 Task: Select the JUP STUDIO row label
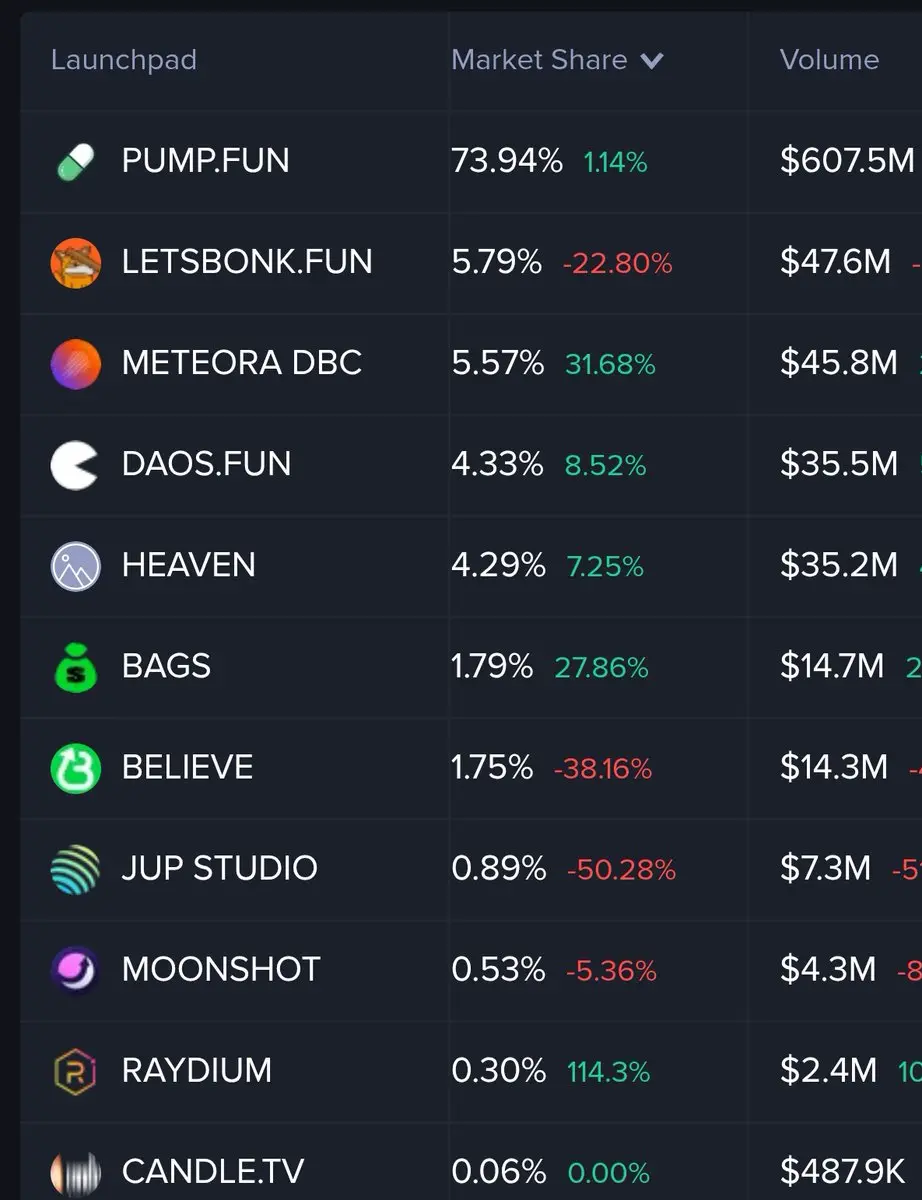tap(220, 868)
